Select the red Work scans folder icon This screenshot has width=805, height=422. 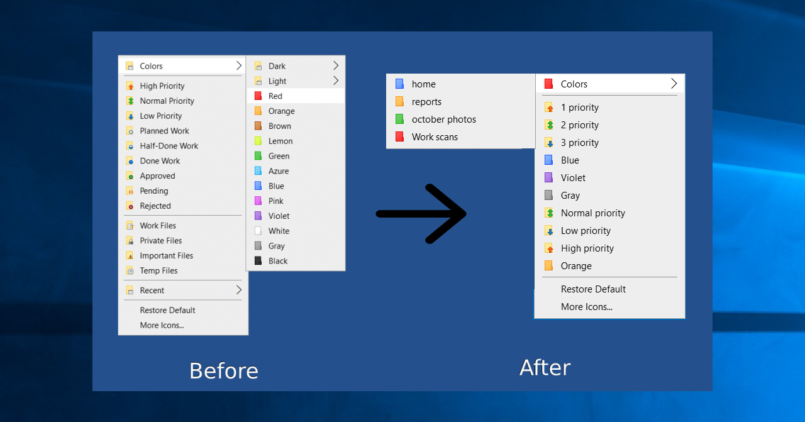point(399,137)
